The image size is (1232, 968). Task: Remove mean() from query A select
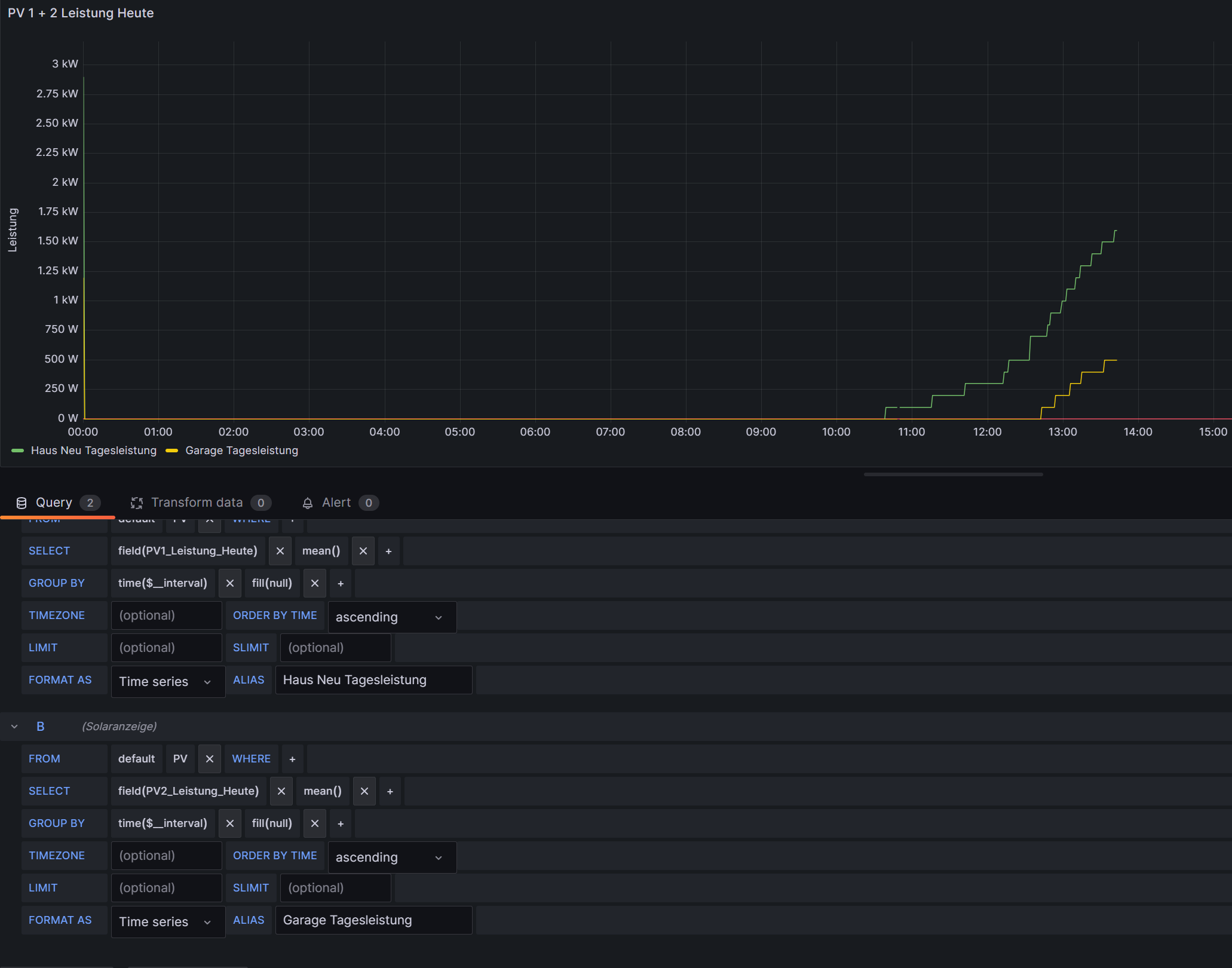[x=363, y=551]
